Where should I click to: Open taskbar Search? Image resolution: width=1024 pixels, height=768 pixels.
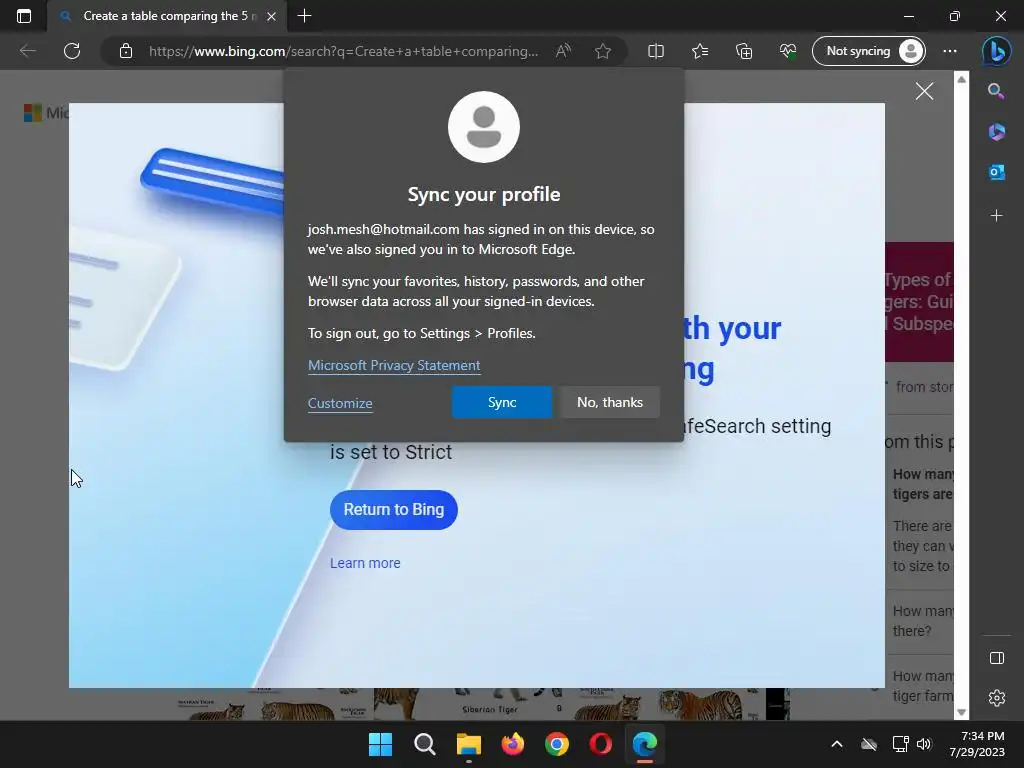424,744
